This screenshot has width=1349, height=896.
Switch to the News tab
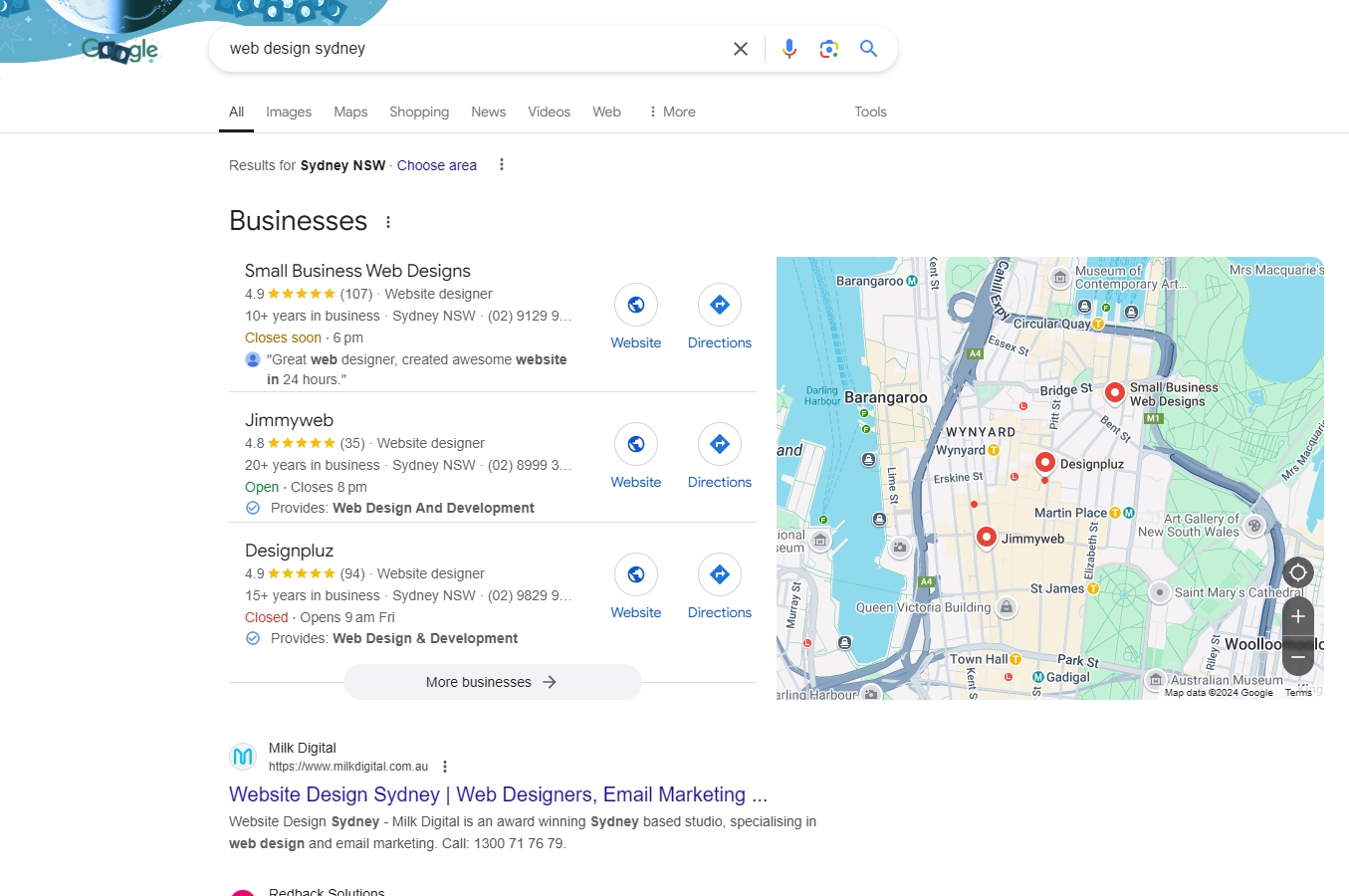pyautogui.click(x=489, y=112)
